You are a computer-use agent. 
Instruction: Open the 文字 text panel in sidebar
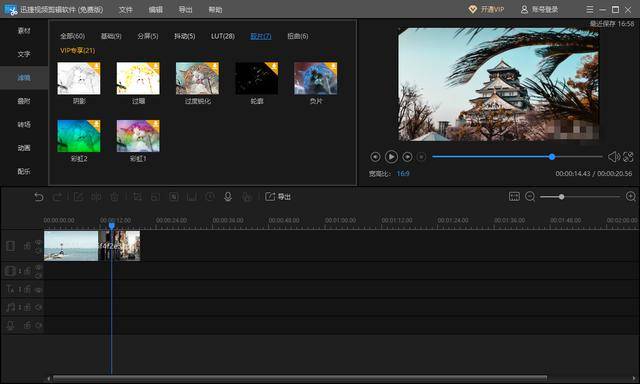click(24, 54)
